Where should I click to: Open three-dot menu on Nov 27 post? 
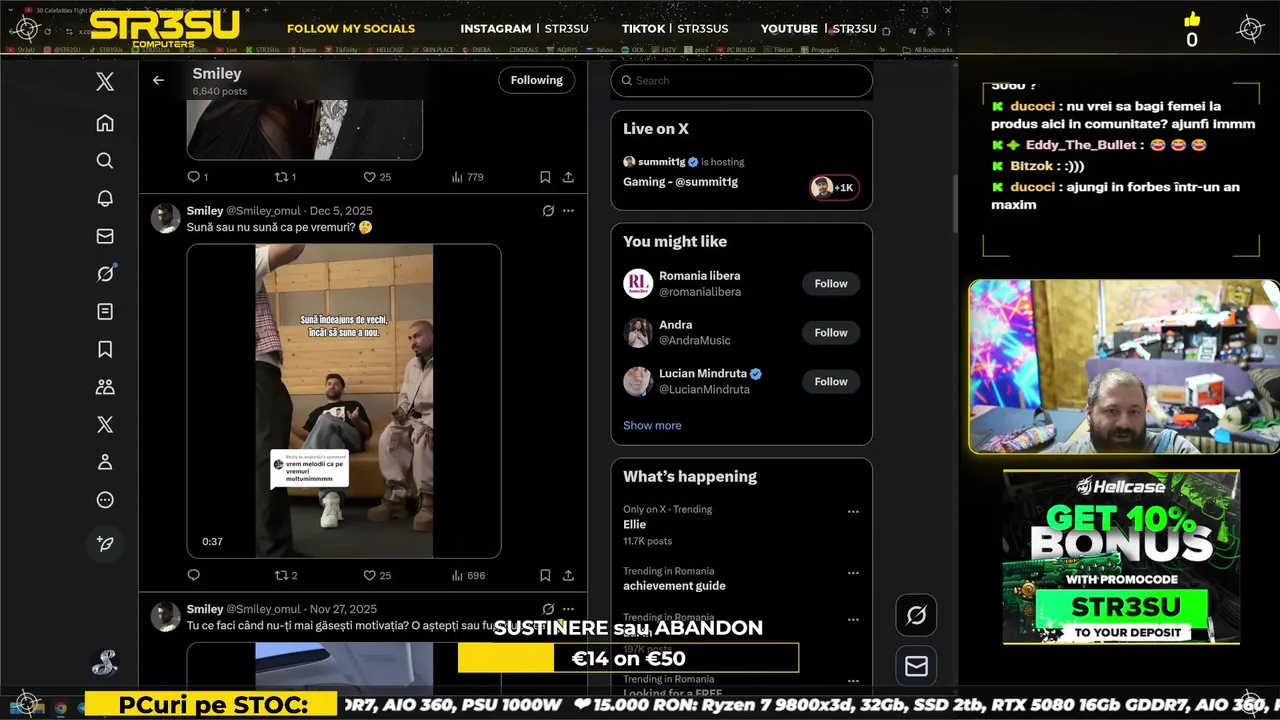[x=568, y=609]
